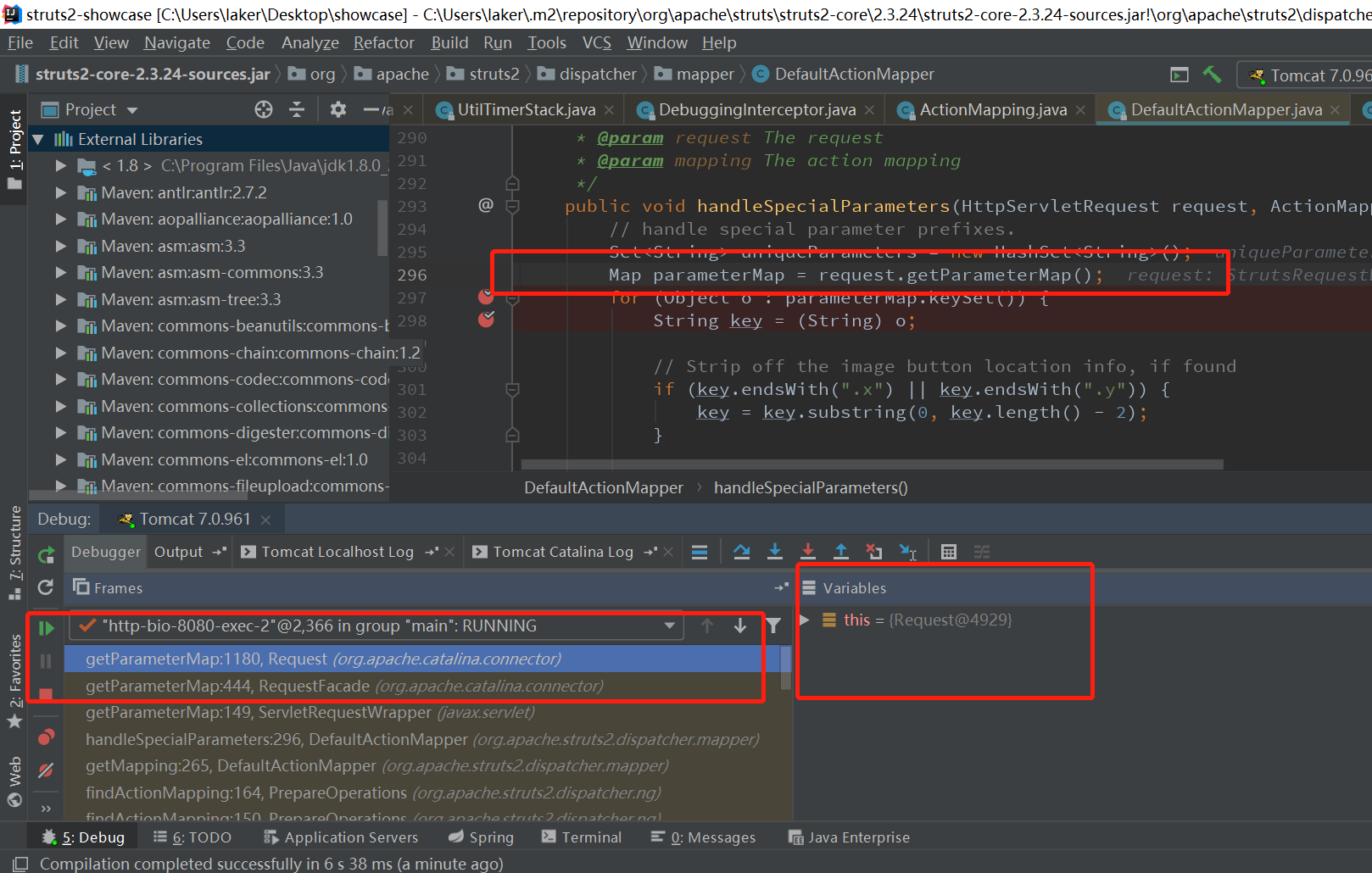
Task: Open the Tomcat Localhost Log tab
Action: tap(337, 552)
